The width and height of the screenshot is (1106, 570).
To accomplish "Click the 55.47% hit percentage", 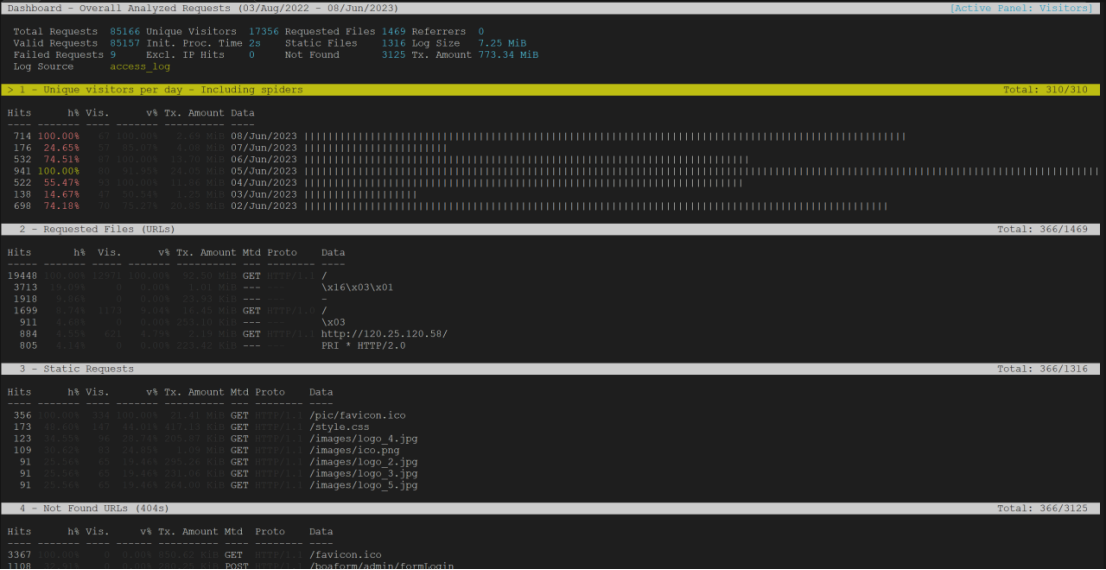I will pos(61,183).
